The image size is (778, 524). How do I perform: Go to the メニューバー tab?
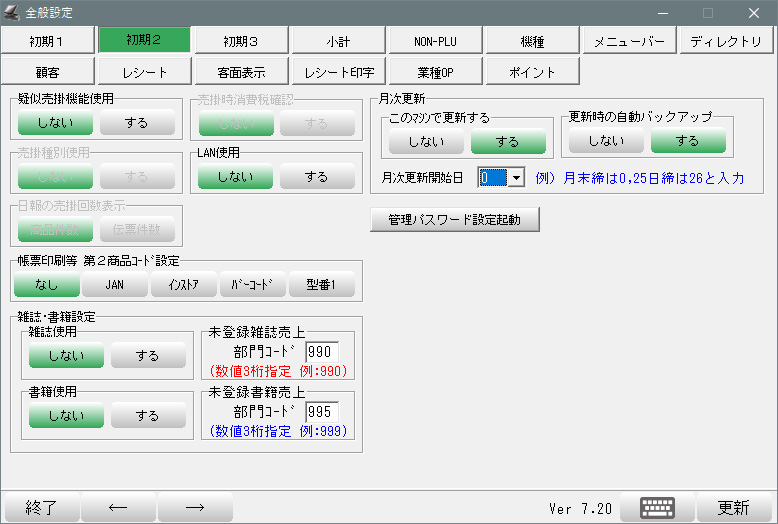pos(629,41)
